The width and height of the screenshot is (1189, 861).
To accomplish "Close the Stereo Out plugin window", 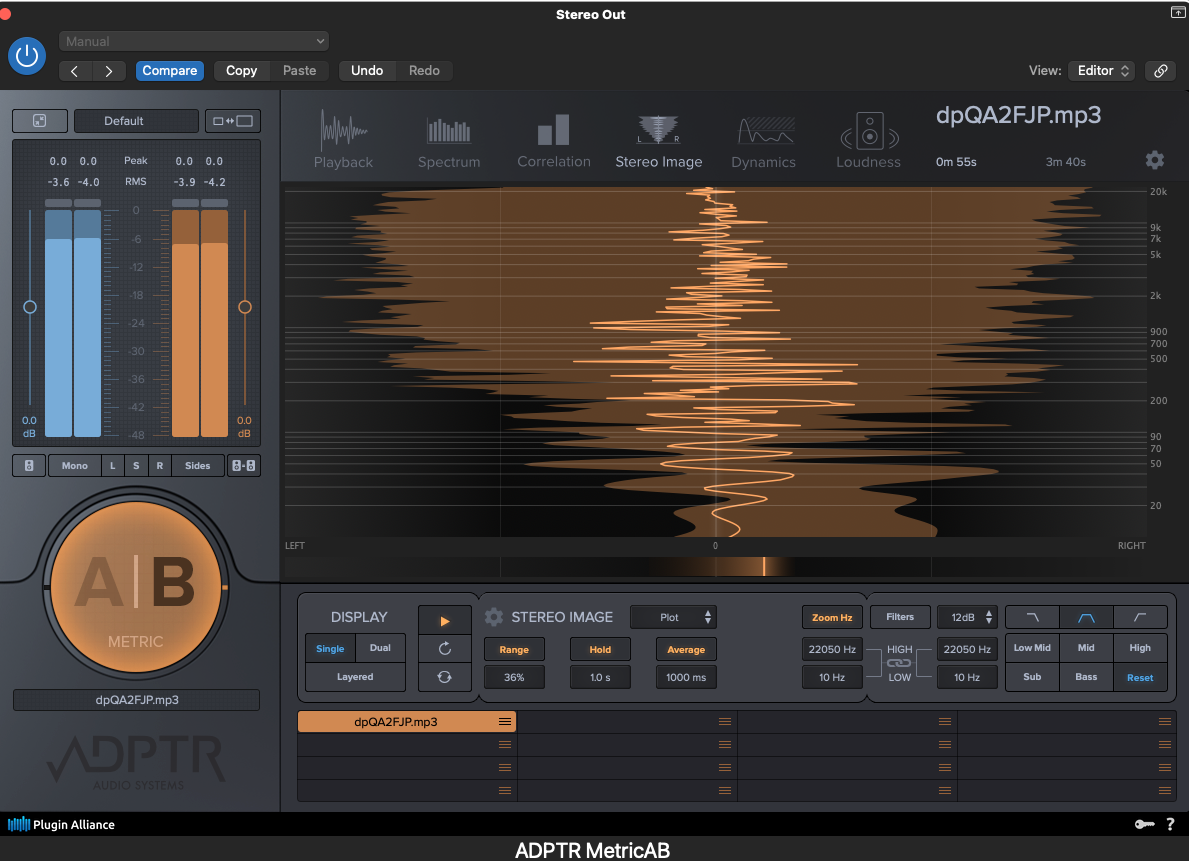I will coord(5,14).
